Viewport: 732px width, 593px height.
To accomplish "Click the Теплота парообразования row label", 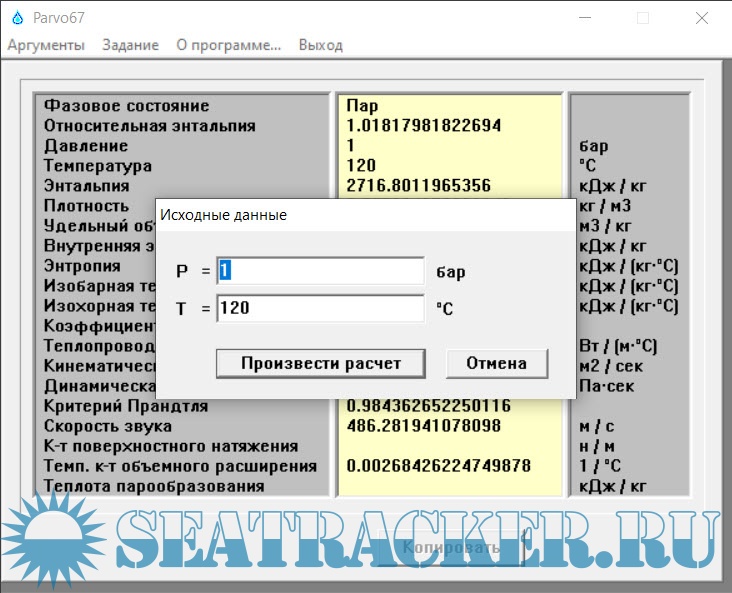I will pyautogui.click(x=154, y=486).
